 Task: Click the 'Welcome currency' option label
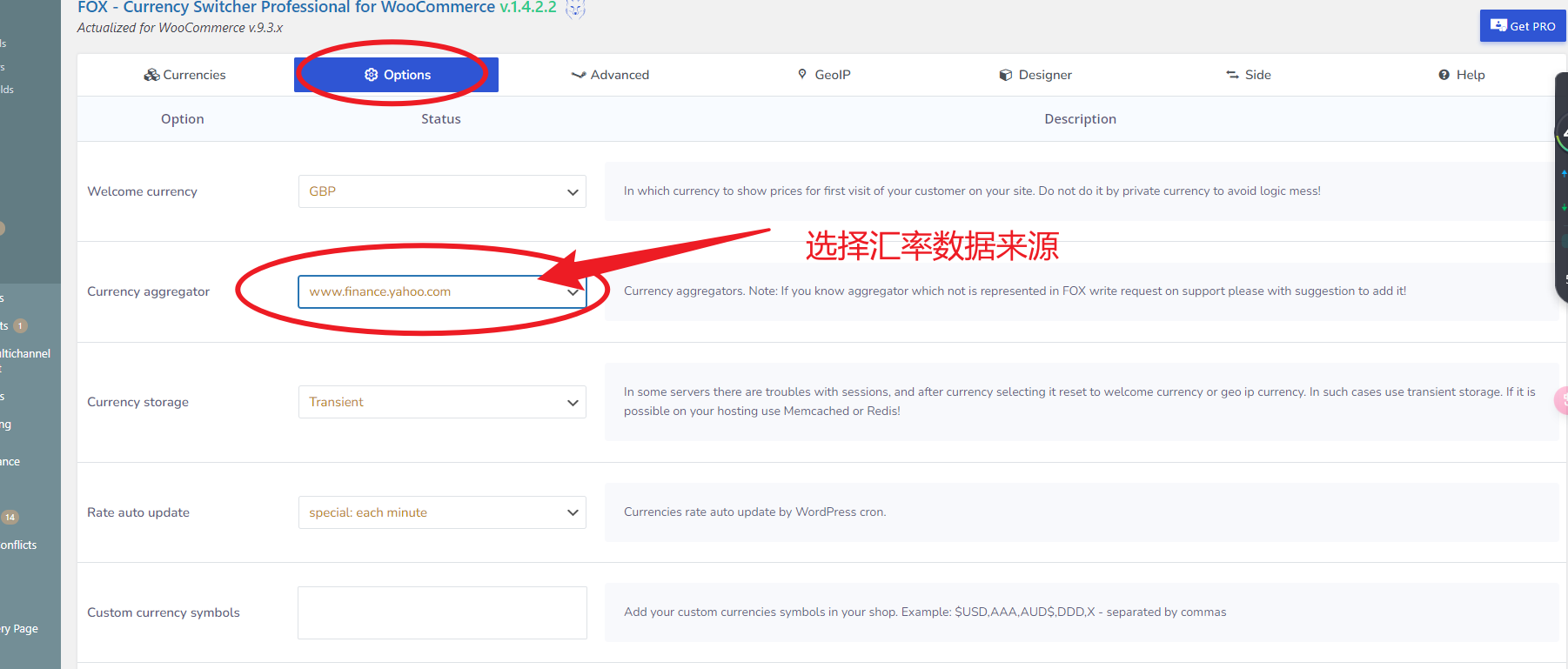click(142, 191)
